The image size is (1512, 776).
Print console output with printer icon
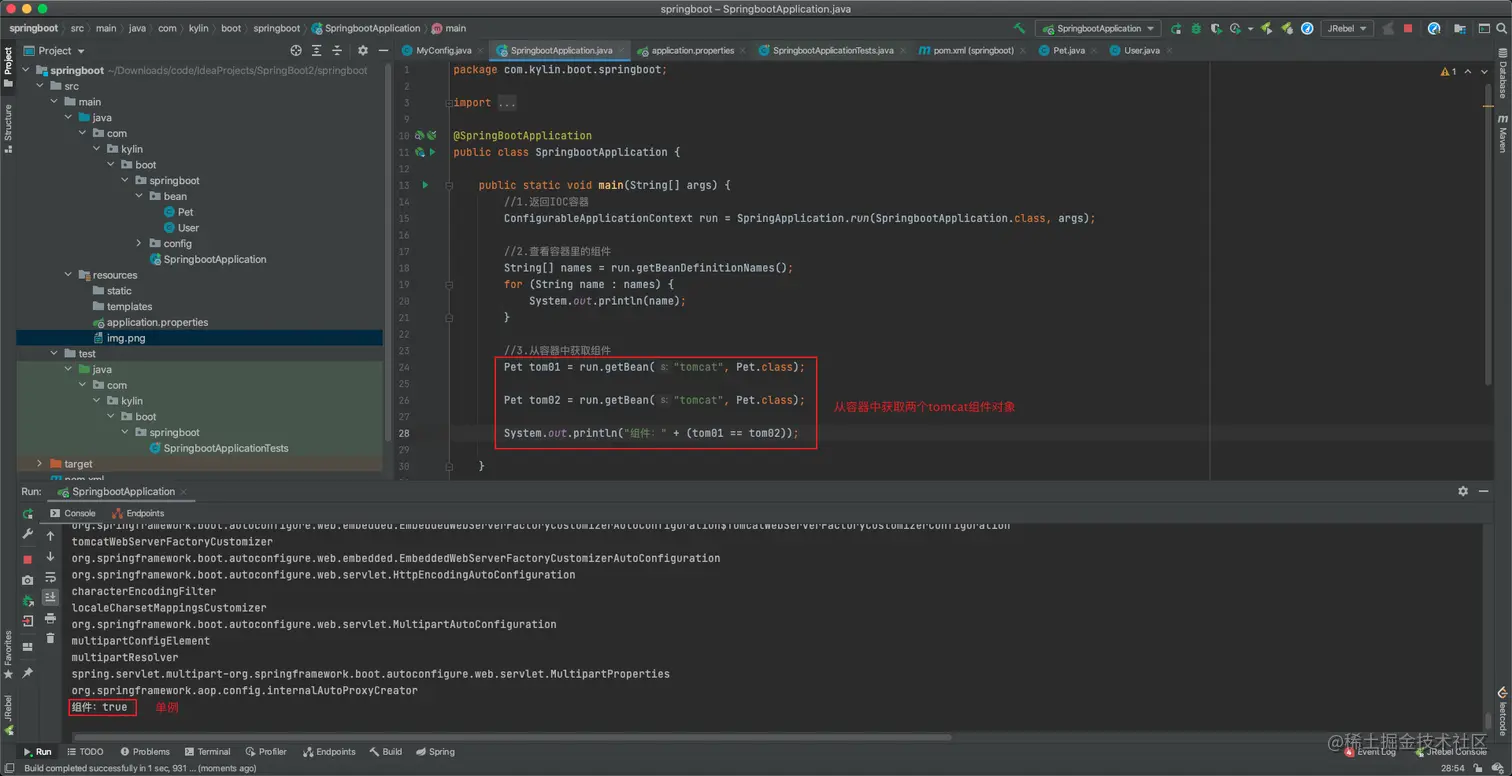(50, 618)
